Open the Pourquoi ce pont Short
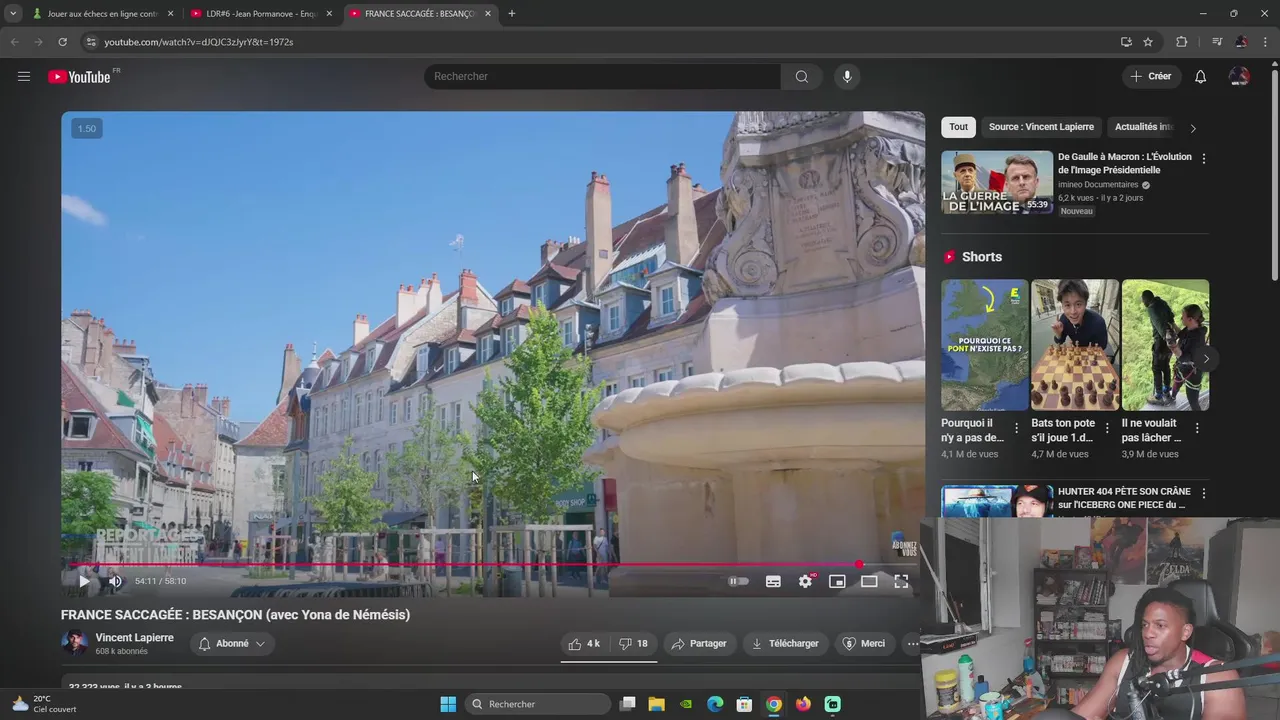This screenshot has width=1280, height=720. pyautogui.click(x=984, y=345)
